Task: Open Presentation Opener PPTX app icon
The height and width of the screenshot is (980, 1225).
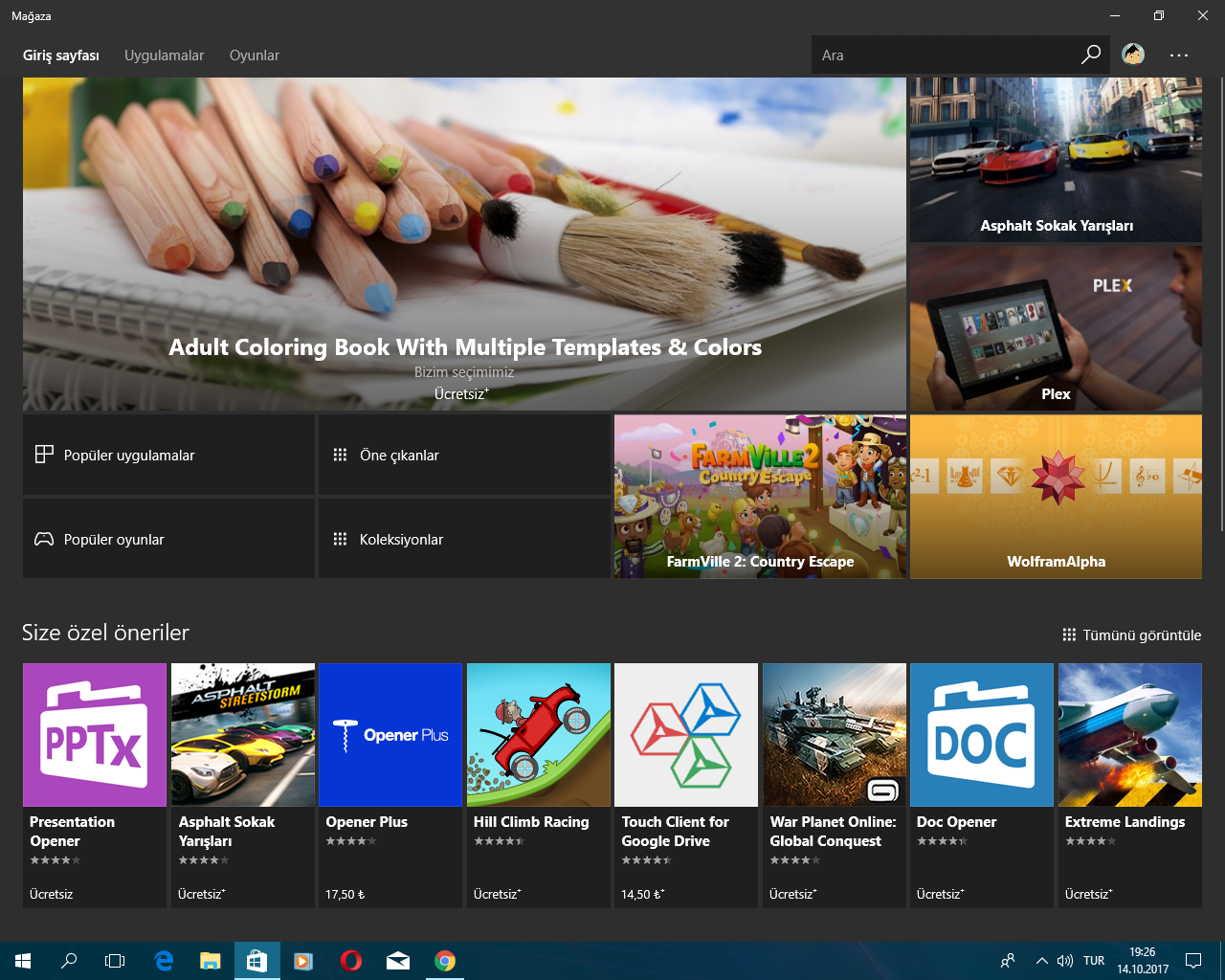Action: pyautogui.click(x=95, y=735)
